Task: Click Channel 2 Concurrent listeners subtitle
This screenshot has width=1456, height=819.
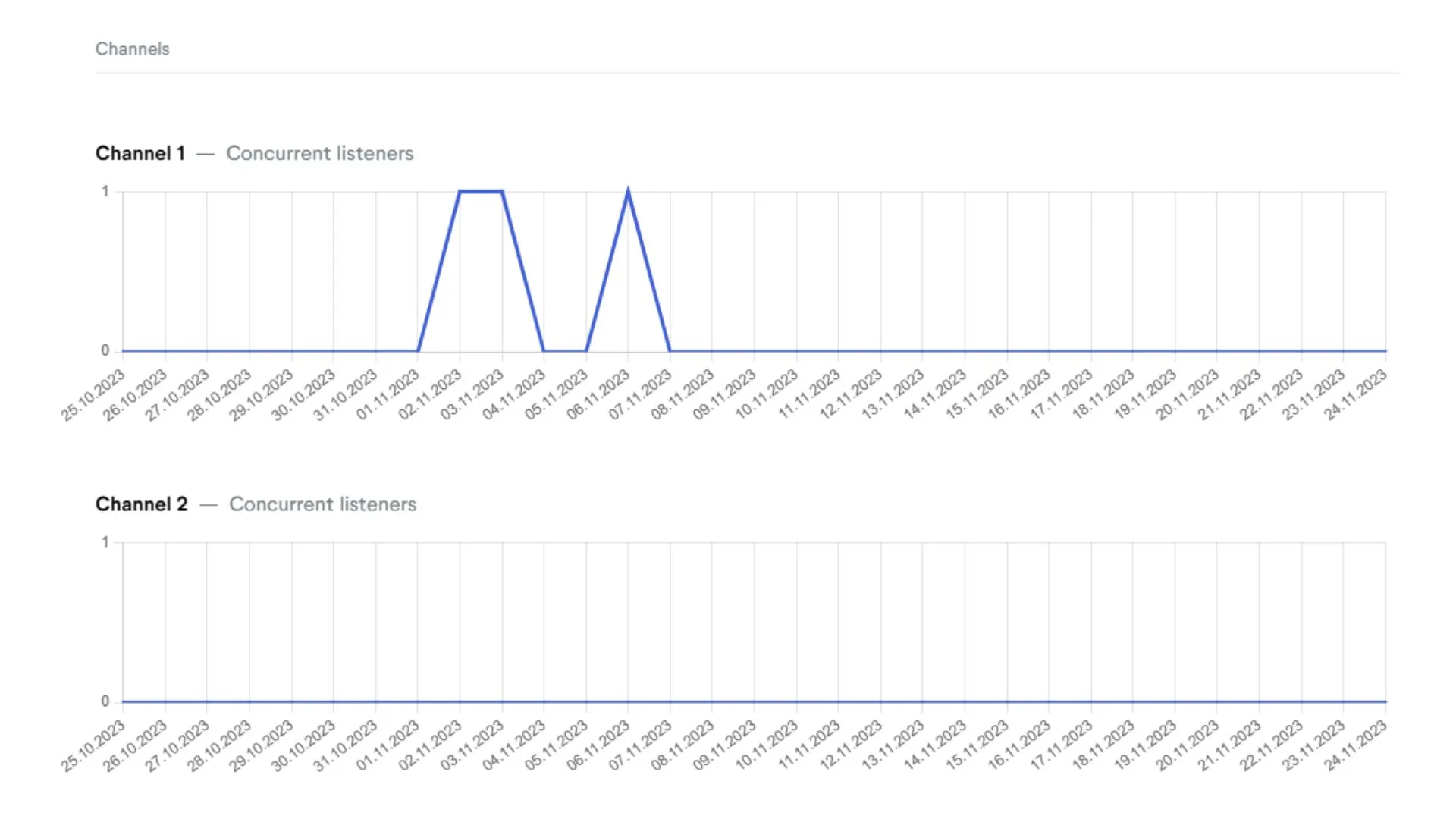Action: point(323,504)
